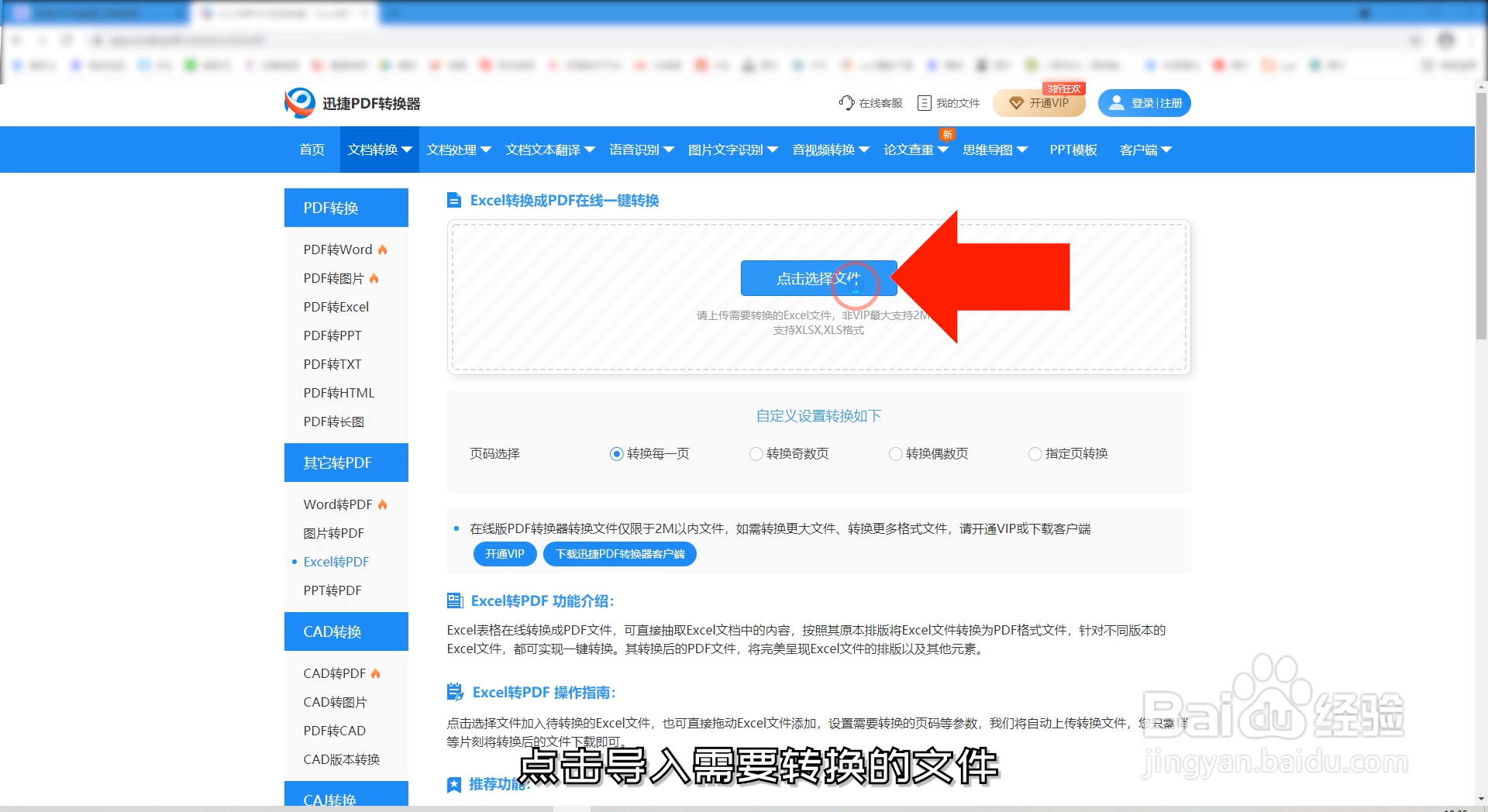Enable 指定页转换 page selection
The height and width of the screenshot is (812, 1488).
tap(1035, 454)
